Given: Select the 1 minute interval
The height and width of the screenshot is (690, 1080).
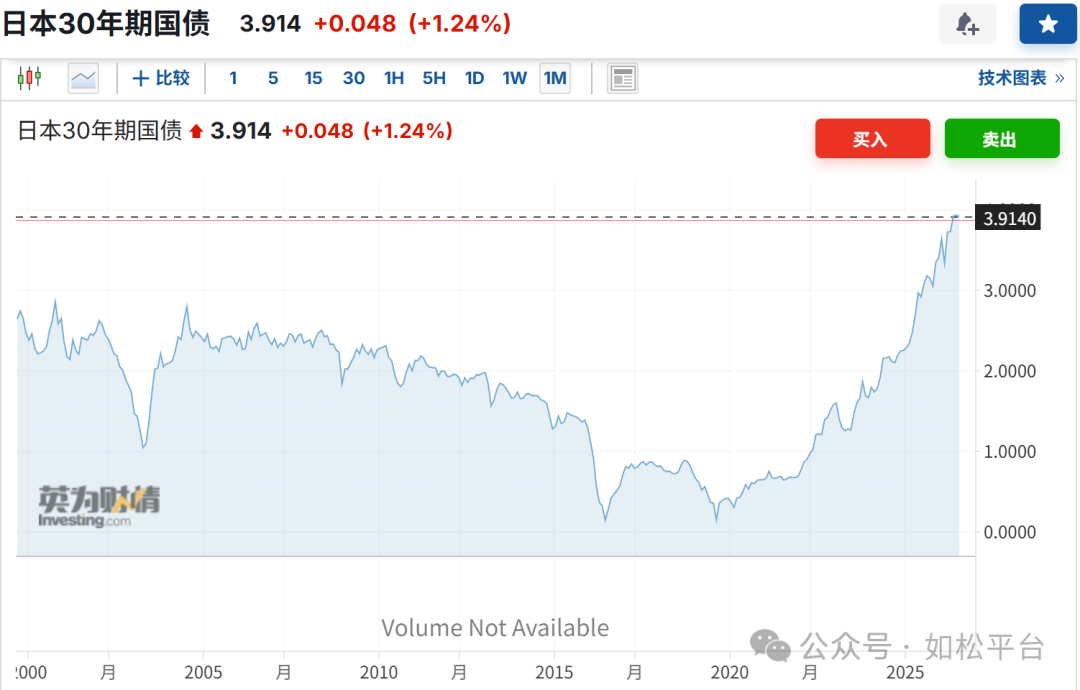Looking at the screenshot, I should pyautogui.click(x=233, y=78).
